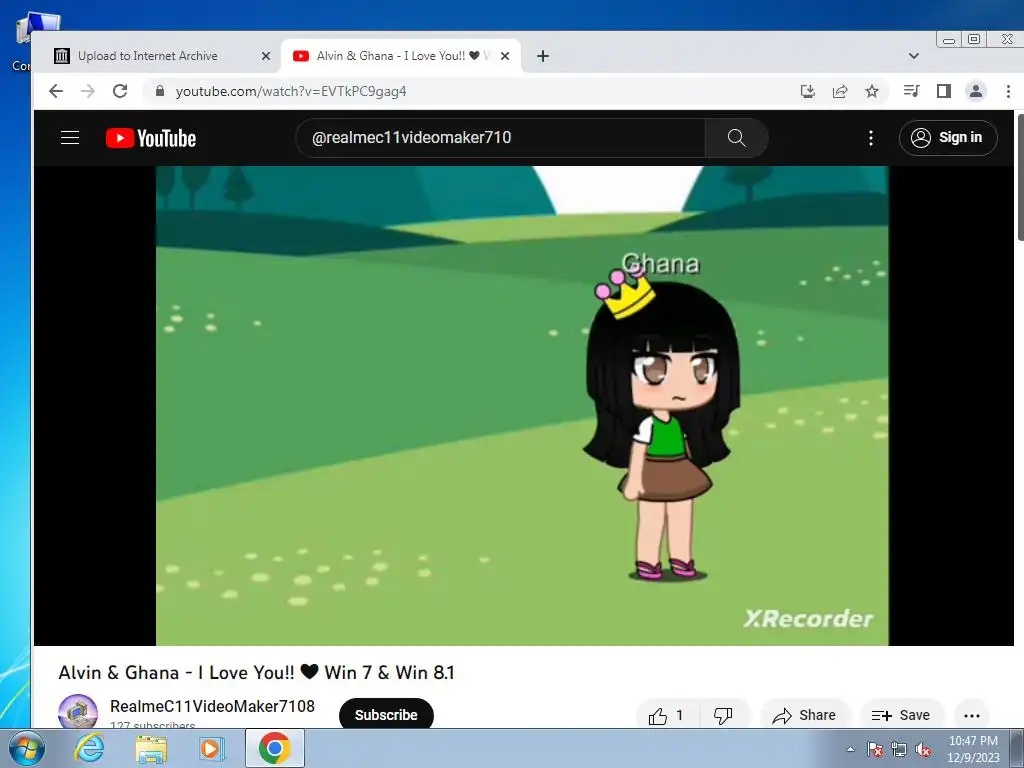Share this page using the address bar share icon
The image size is (1024, 768).
tap(840, 91)
